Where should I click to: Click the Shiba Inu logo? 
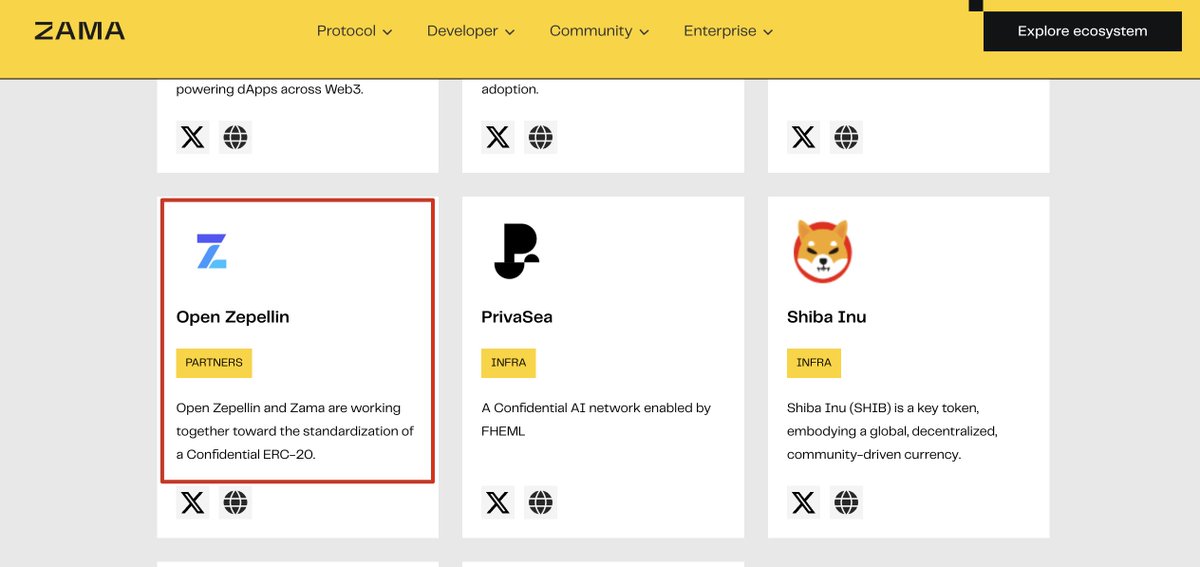click(822, 251)
